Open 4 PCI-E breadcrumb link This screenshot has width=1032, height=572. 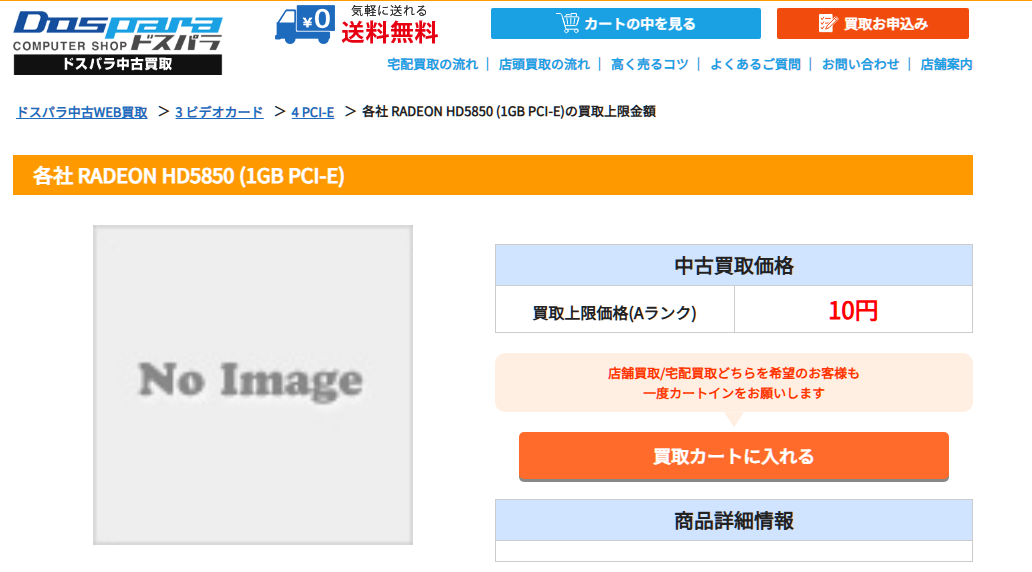(312, 112)
